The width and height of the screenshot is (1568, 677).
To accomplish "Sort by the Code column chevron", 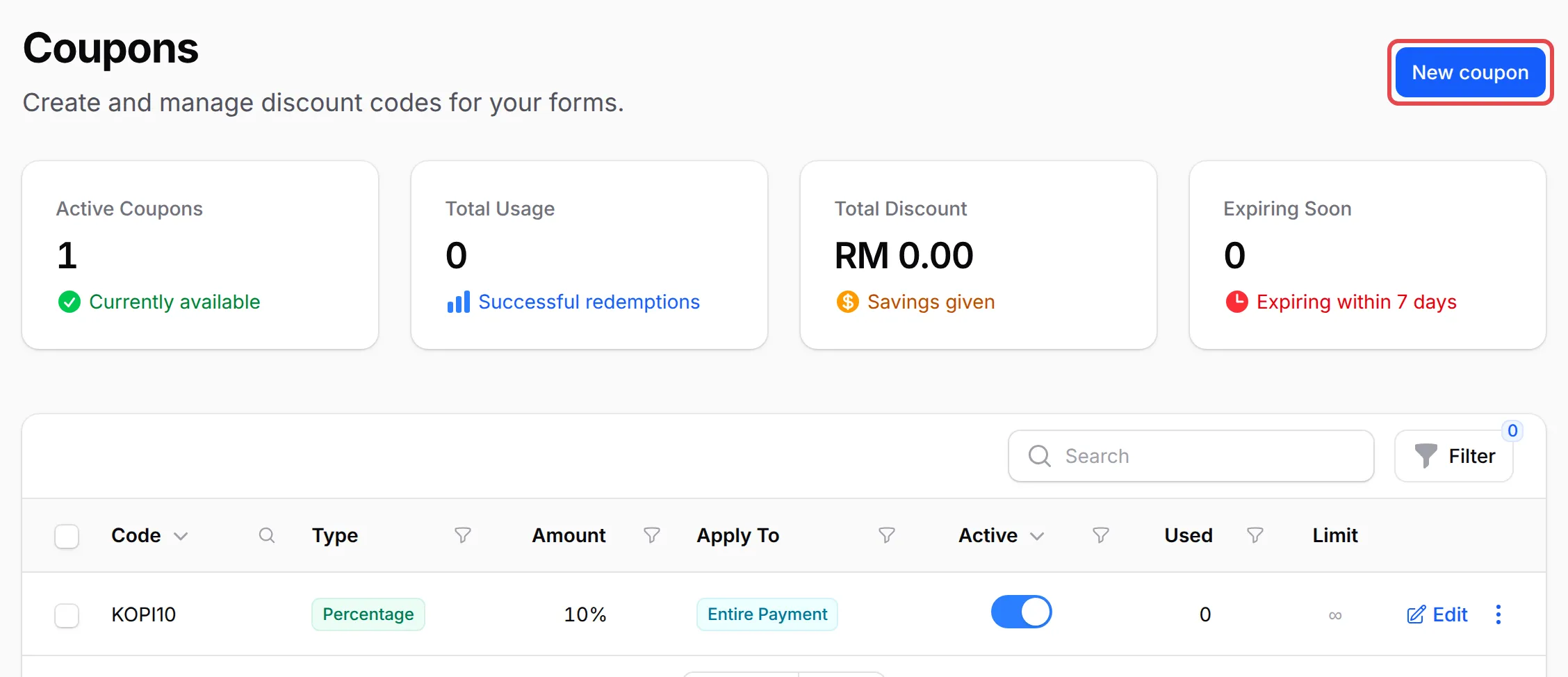I will point(181,536).
